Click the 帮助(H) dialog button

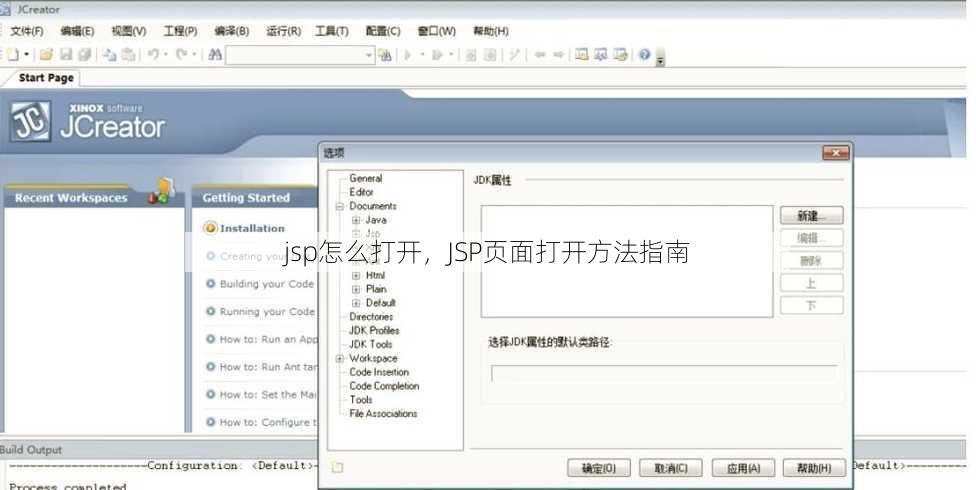click(x=815, y=468)
